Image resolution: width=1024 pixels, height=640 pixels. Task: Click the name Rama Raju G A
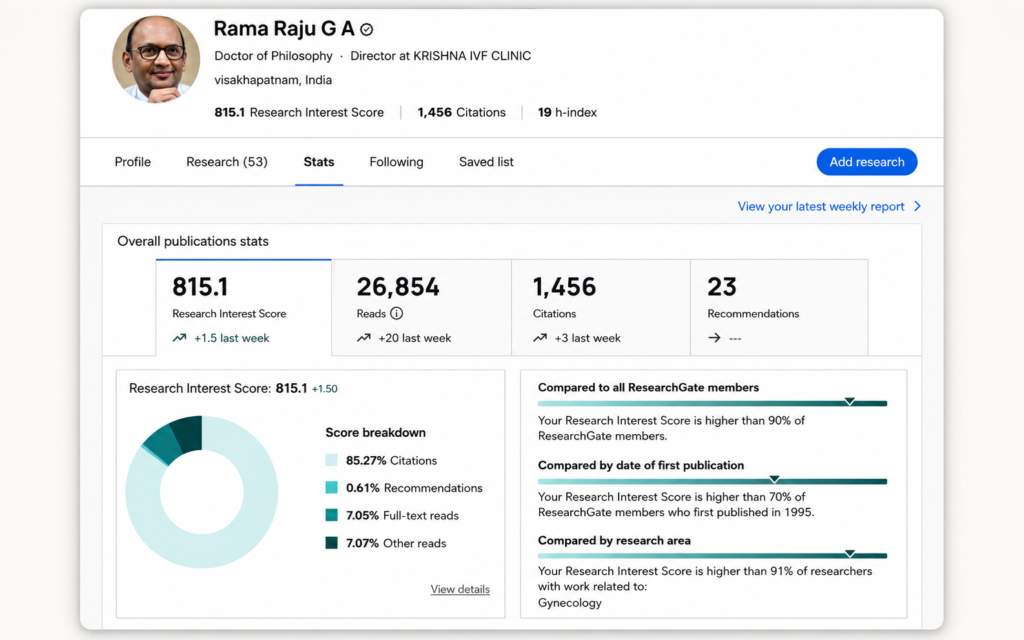point(284,29)
